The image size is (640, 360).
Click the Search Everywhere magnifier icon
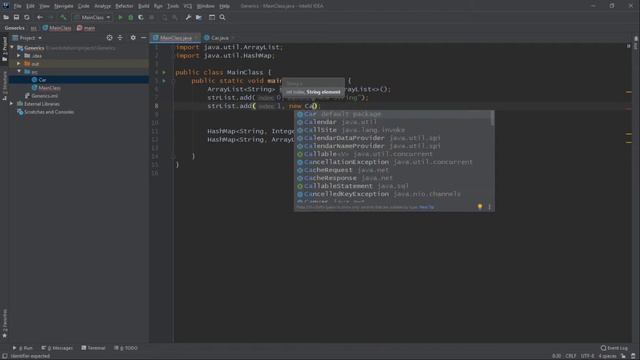click(222, 18)
